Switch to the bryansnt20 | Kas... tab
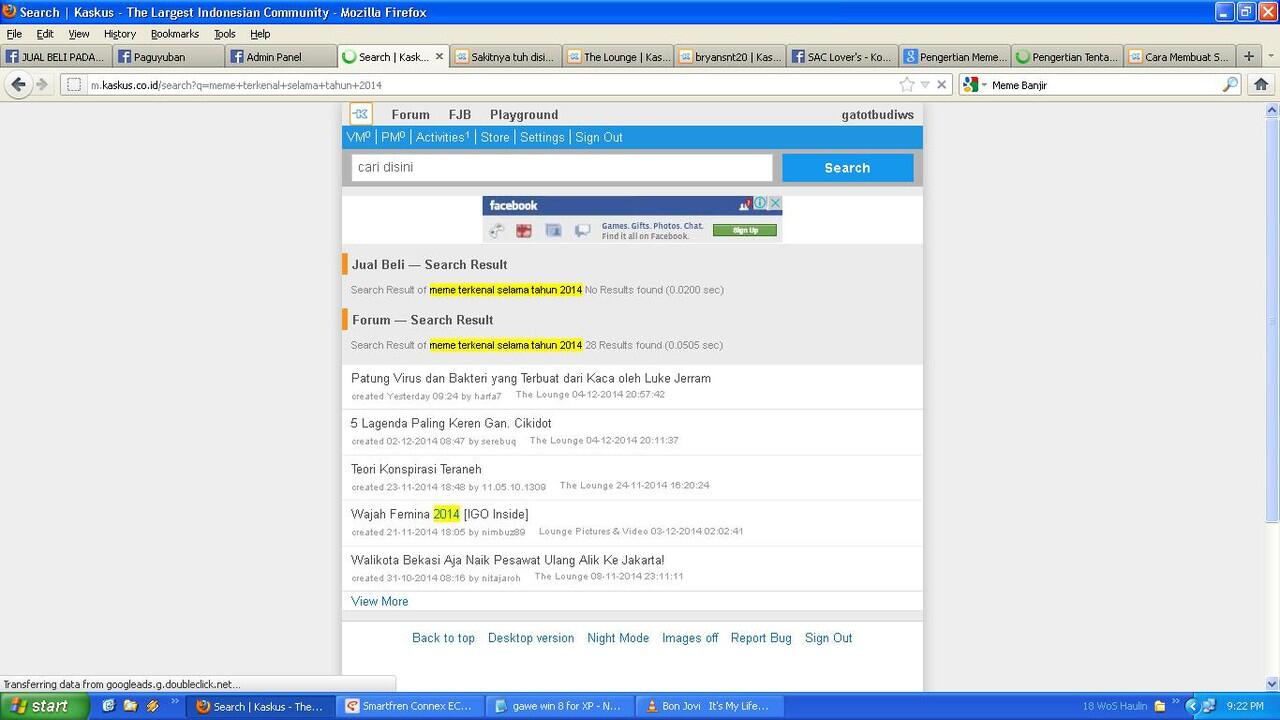This screenshot has width=1280, height=720. (x=729, y=57)
